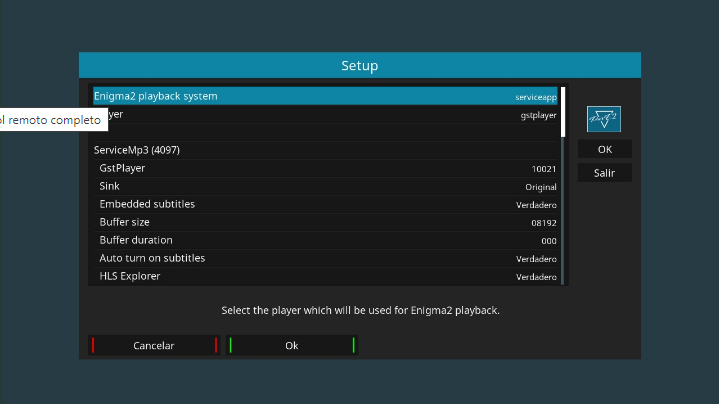719x404 pixels.
Task: Click the Setup title bar
Action: point(360,66)
